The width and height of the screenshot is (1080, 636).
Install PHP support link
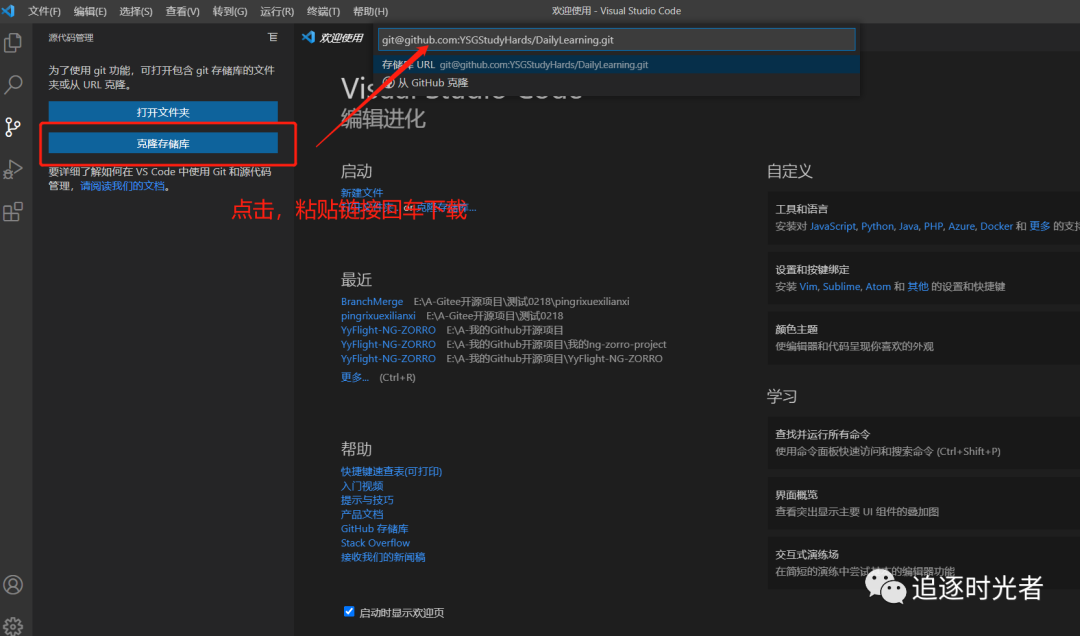coord(933,226)
